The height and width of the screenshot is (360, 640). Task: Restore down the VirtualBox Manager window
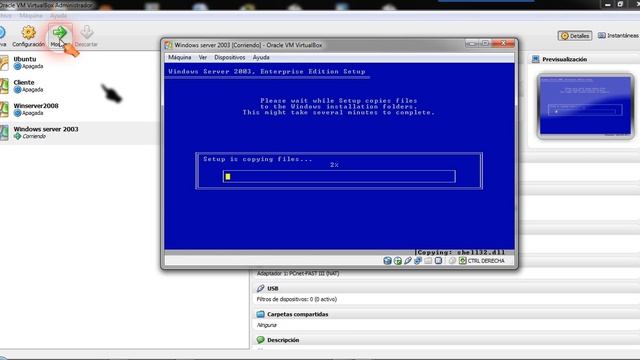tap(620, 4)
